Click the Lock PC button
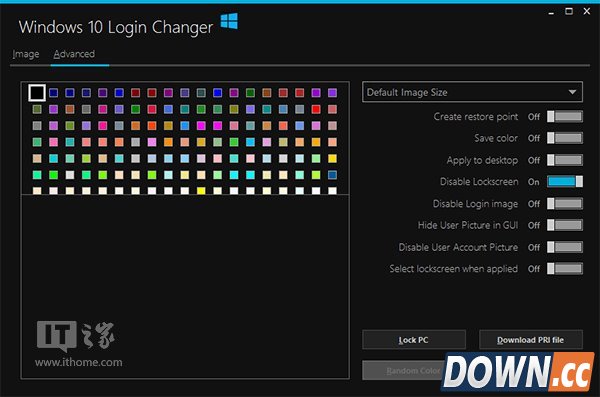600x397 pixels. (414, 340)
